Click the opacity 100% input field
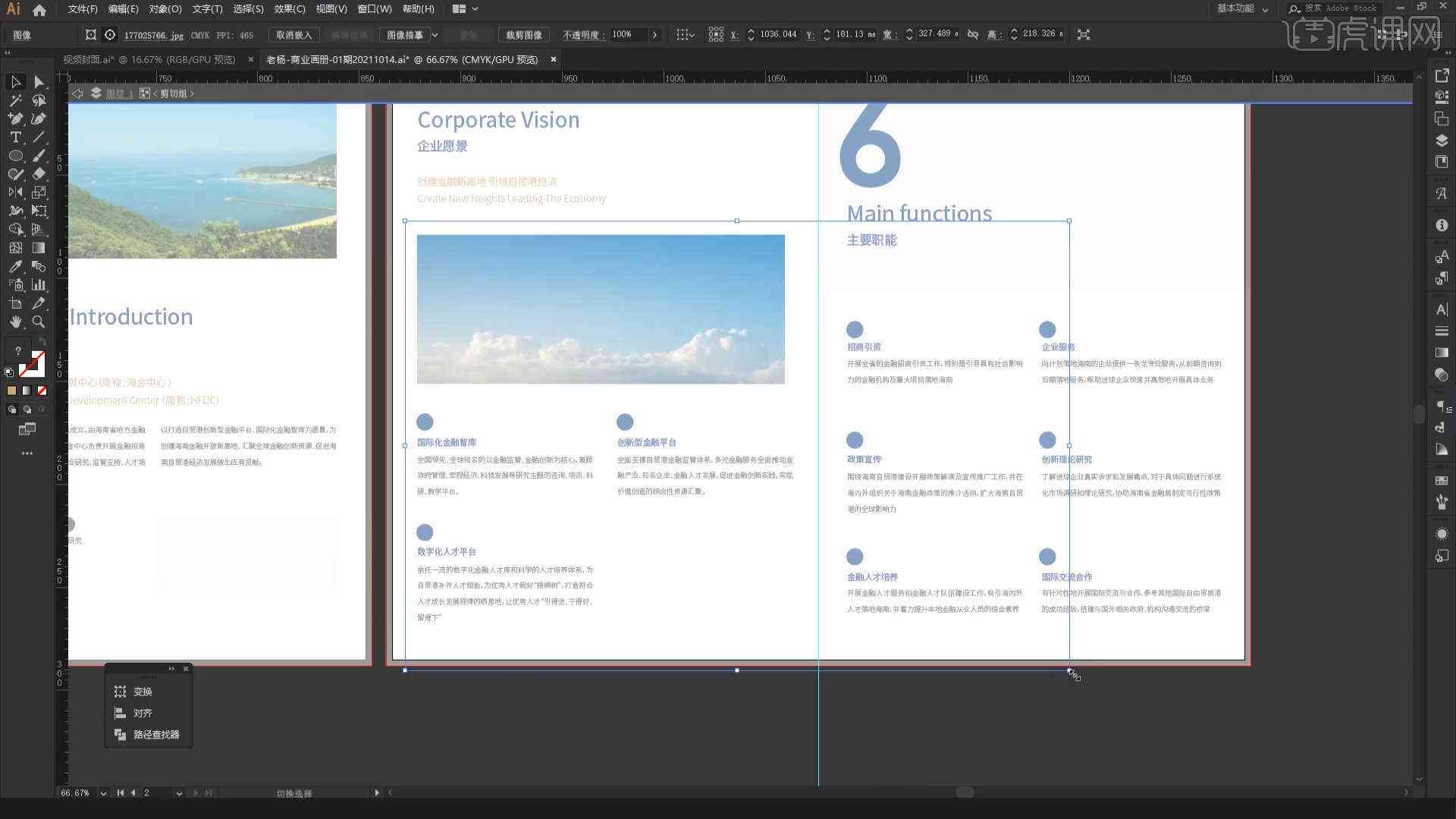This screenshot has height=819, width=1456. [x=629, y=35]
